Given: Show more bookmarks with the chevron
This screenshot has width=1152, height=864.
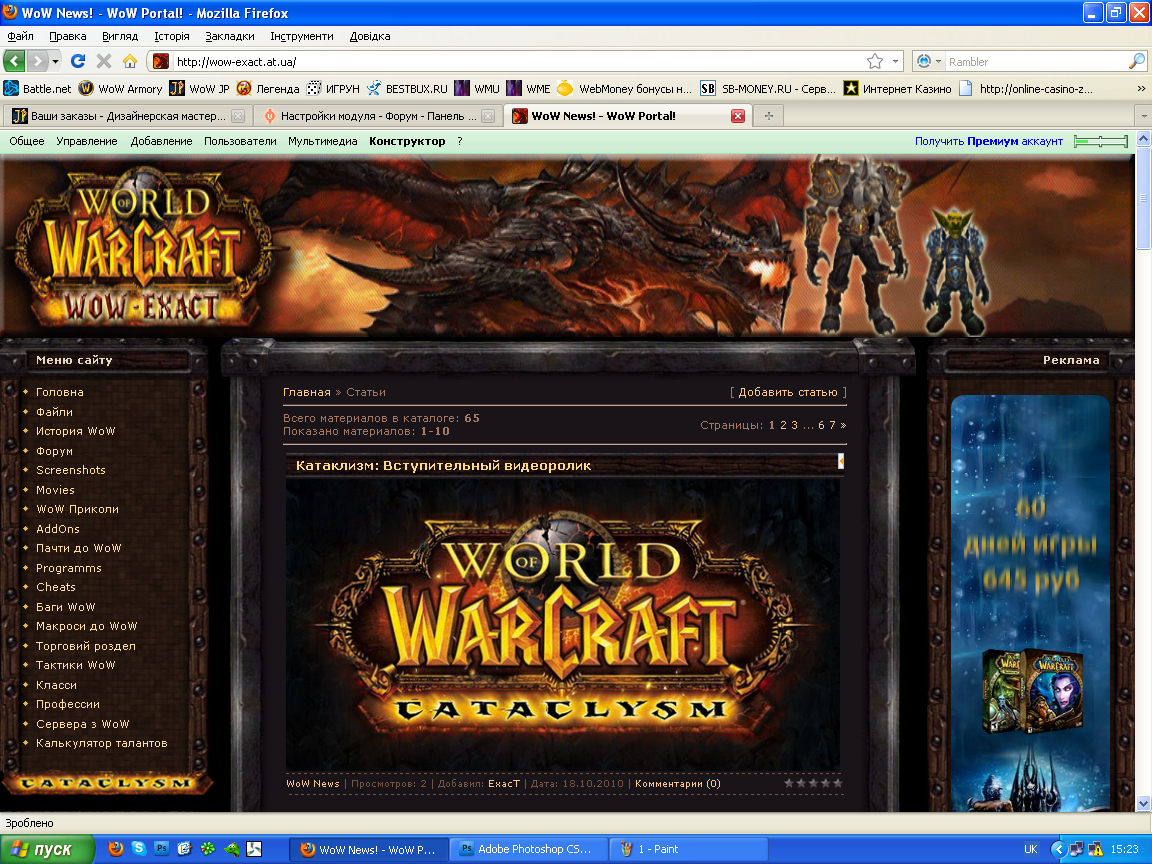Looking at the screenshot, I should [1141, 89].
